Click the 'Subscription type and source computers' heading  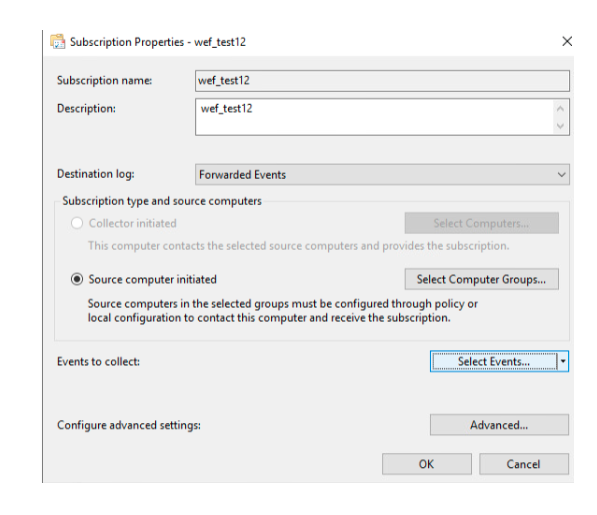pyautogui.click(x=162, y=201)
